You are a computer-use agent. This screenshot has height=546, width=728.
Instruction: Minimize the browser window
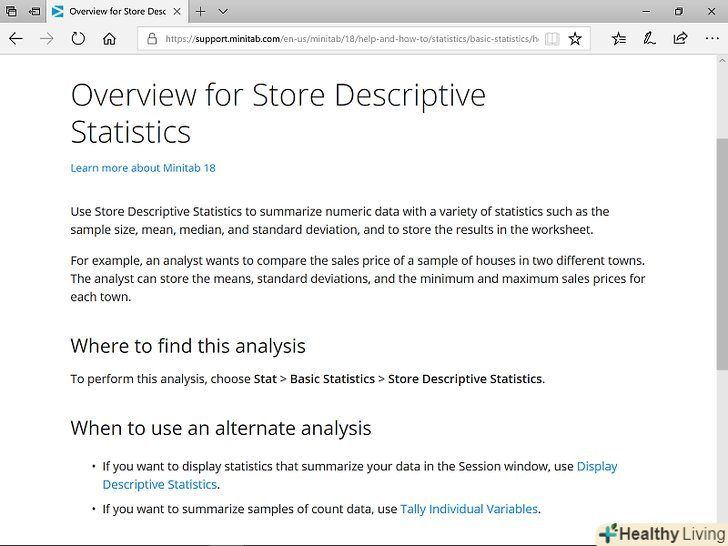point(646,12)
